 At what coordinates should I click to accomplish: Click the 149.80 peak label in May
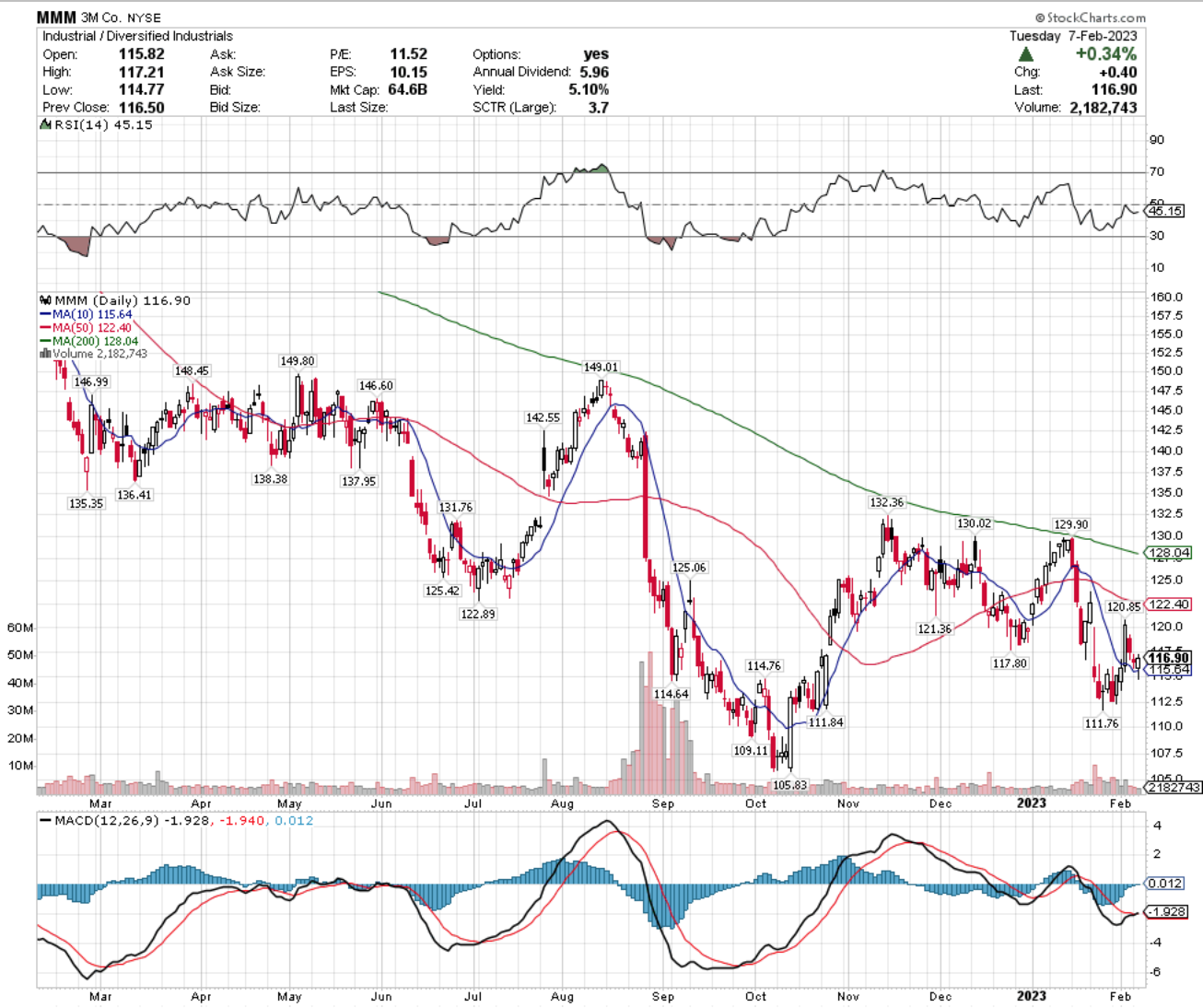pos(298,361)
